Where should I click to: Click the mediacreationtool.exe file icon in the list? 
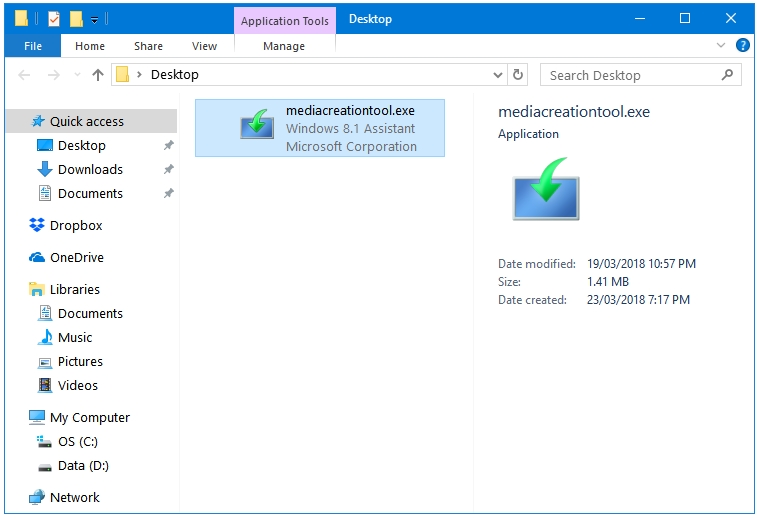tap(258, 124)
